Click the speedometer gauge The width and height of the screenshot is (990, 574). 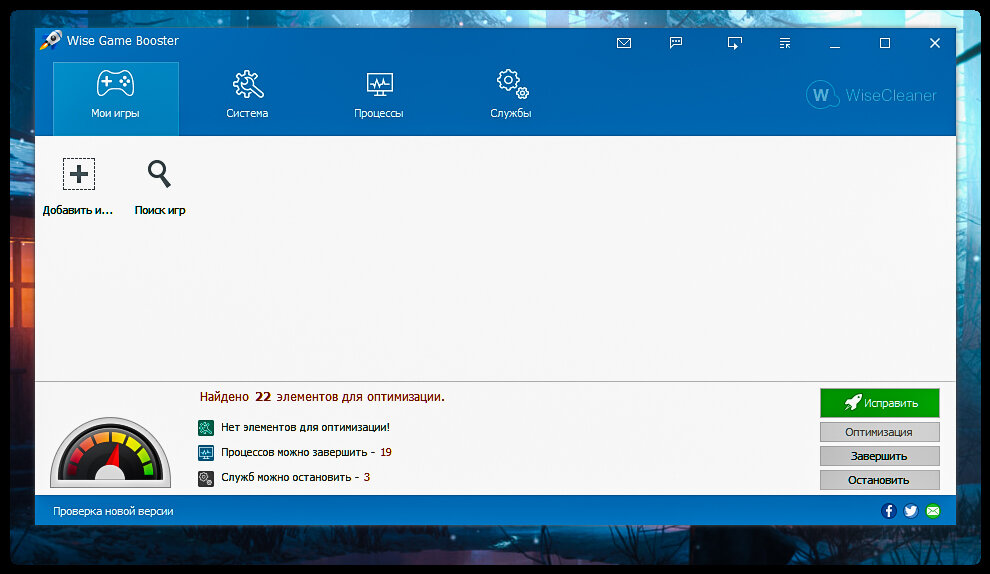(110, 452)
